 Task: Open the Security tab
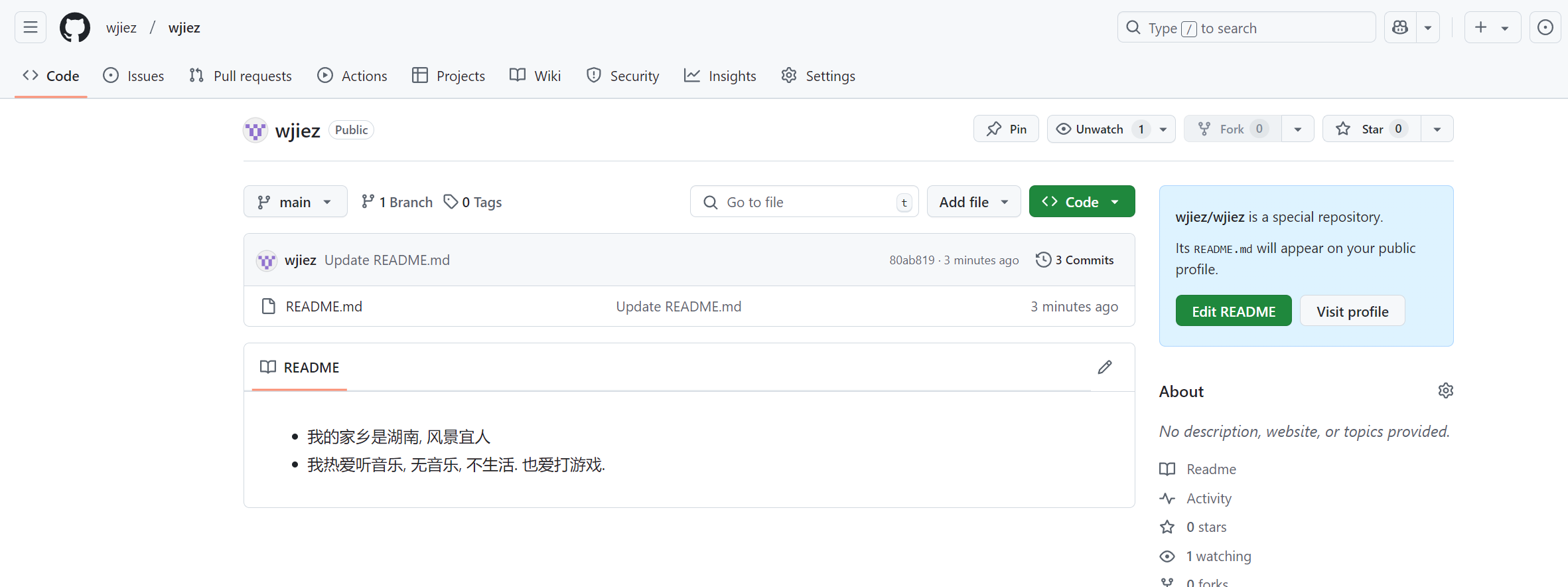622,76
